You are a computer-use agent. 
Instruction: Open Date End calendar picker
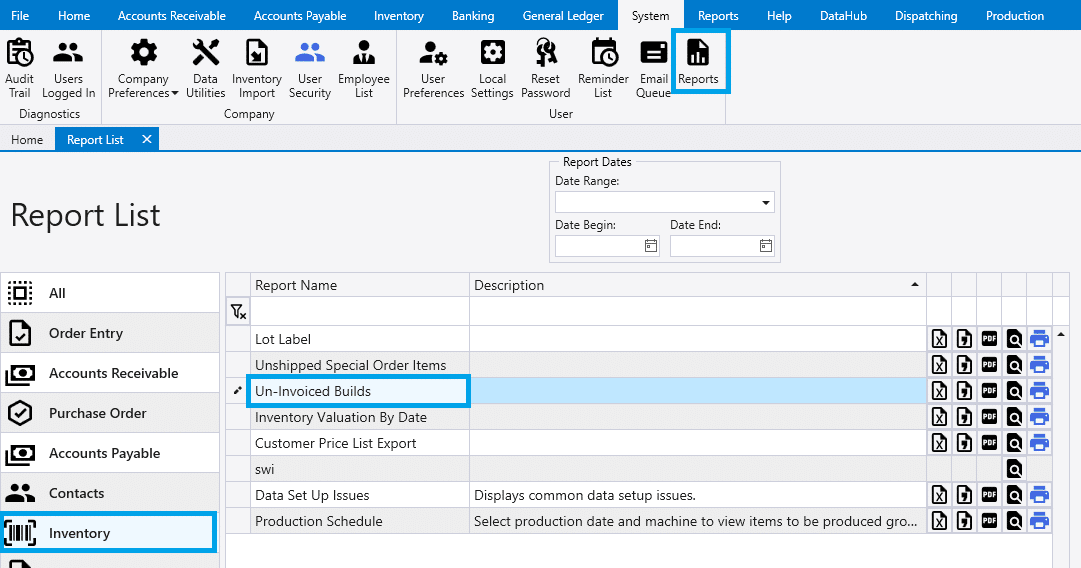tap(766, 246)
